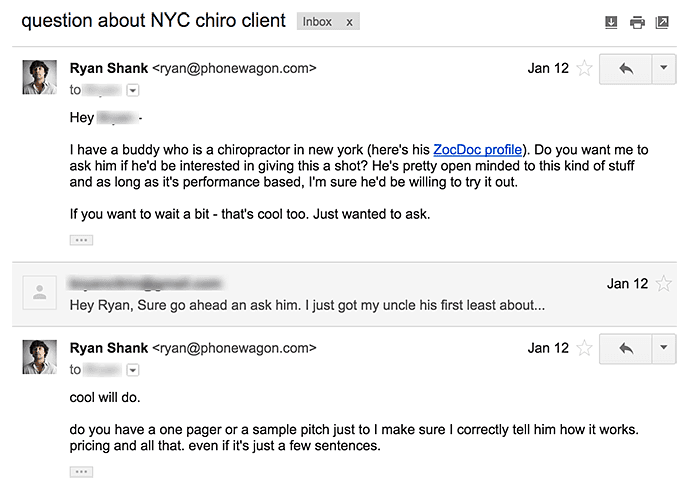Reply to Ryan's last email
This screenshot has width=690, height=491.
tap(627, 348)
